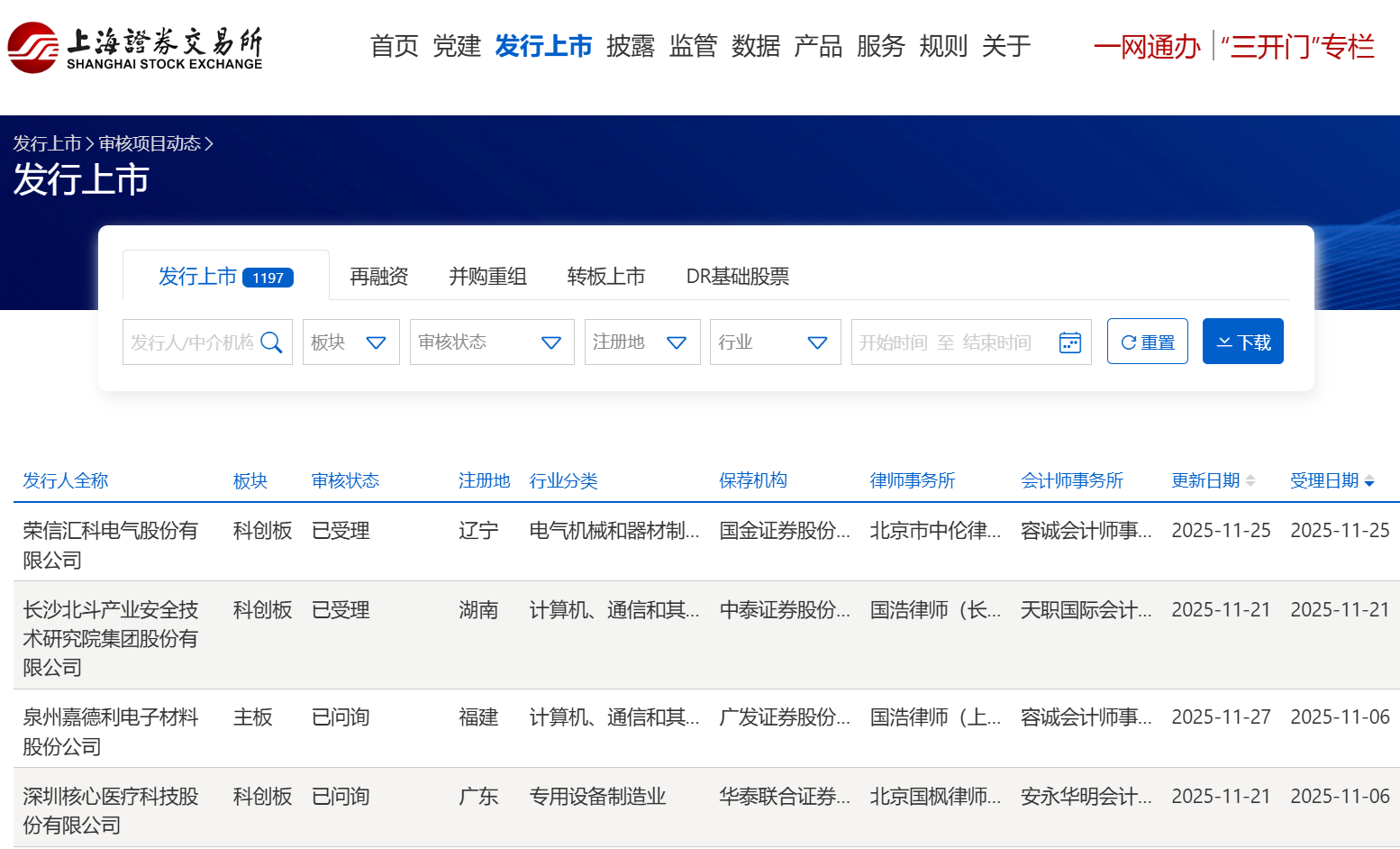Click the Shanghai Stock Exchange logo
The width and height of the screenshot is (1400, 849).
(135, 47)
